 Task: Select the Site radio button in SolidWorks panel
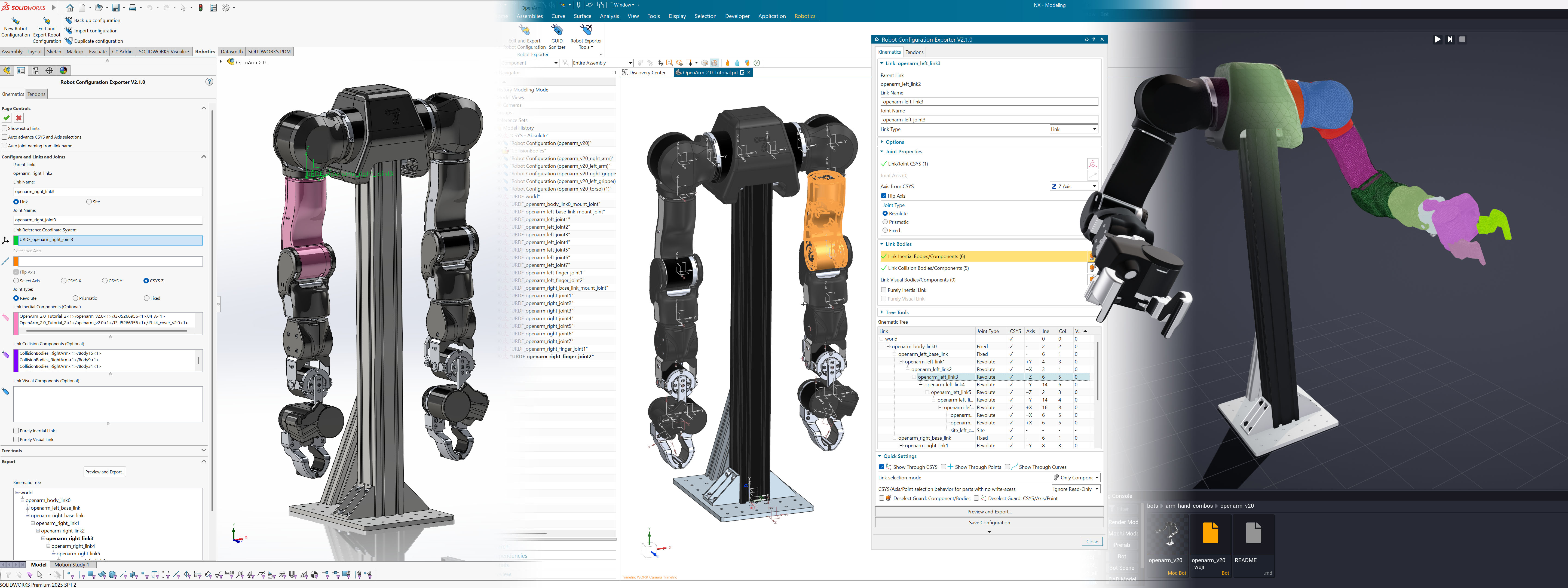(89, 201)
